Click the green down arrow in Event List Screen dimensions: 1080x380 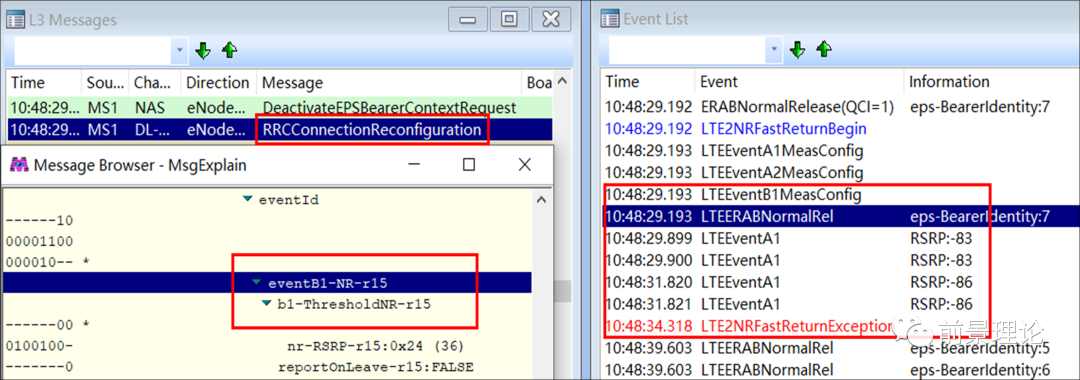coord(797,50)
